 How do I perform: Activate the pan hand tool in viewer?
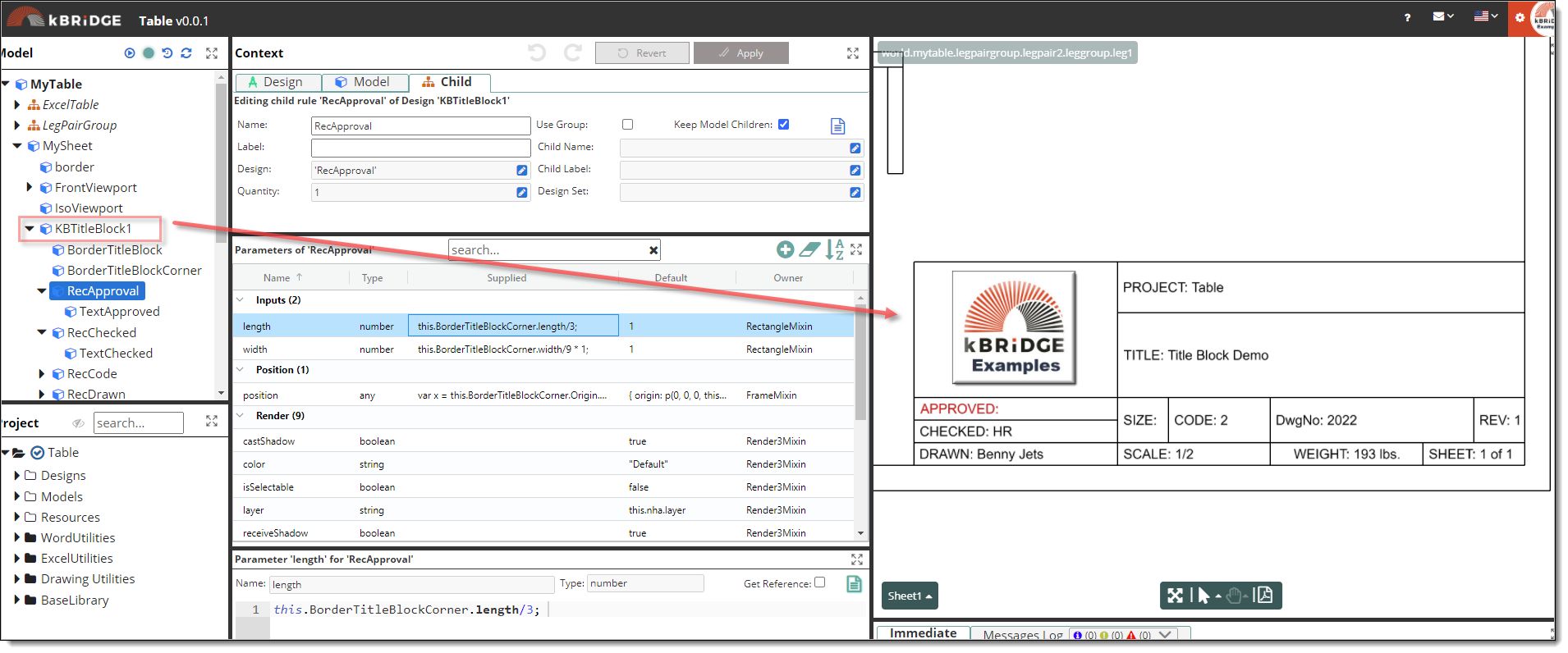[1234, 596]
